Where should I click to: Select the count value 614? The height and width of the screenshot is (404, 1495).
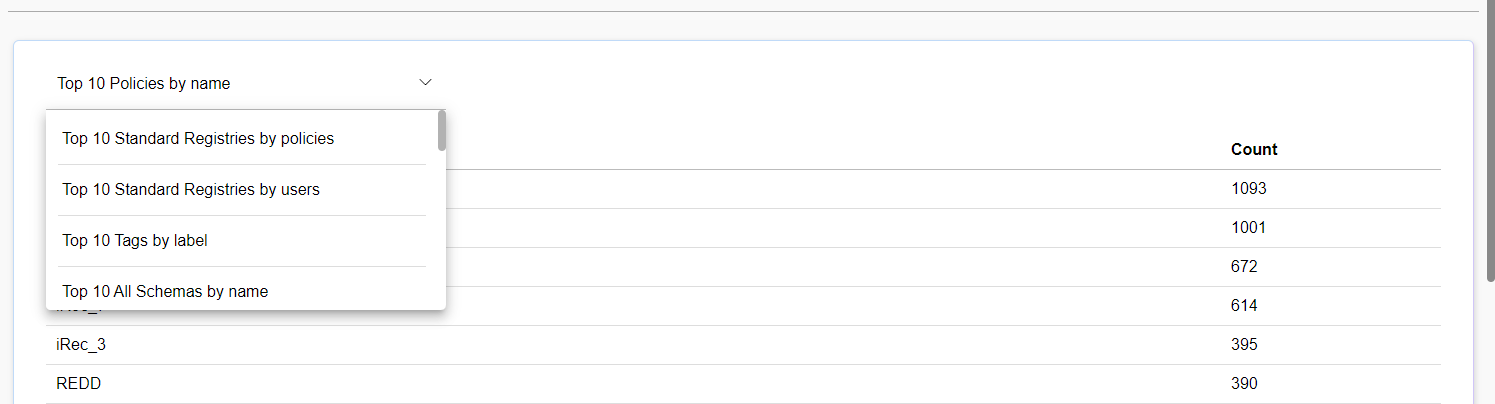pos(1244,306)
